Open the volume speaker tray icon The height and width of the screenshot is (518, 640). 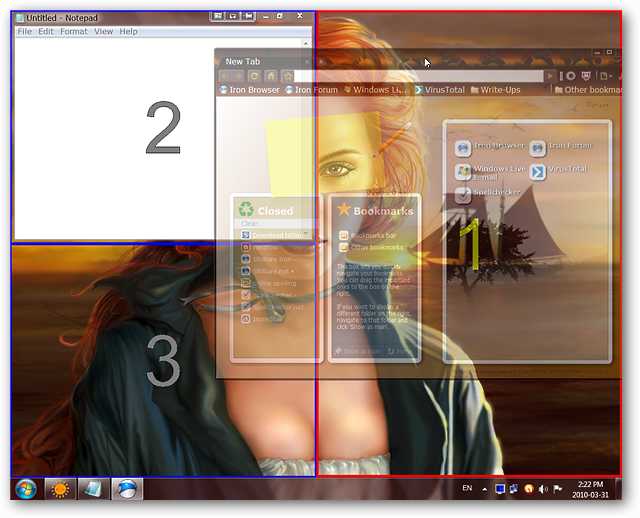543,489
